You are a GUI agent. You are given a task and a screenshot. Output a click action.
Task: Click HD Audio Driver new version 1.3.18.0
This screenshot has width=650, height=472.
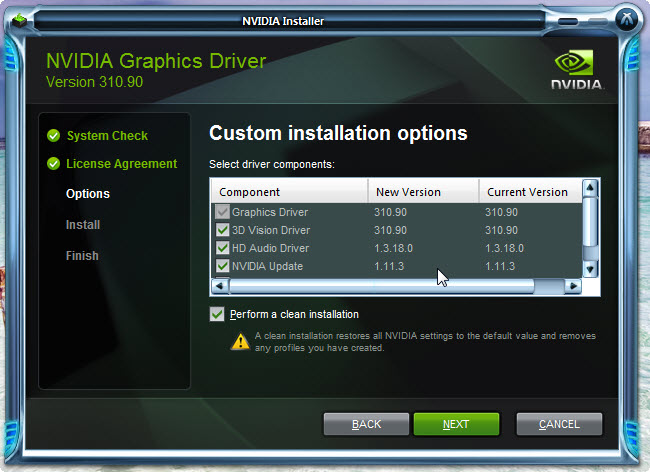(393, 248)
